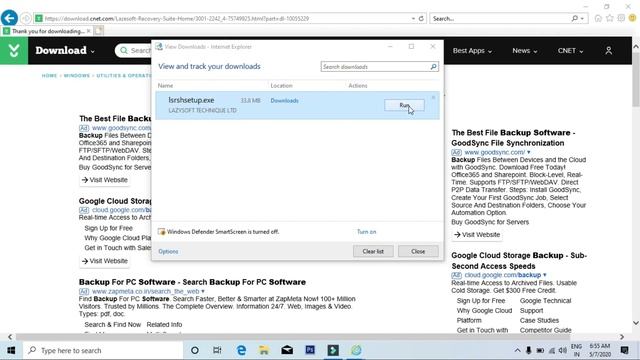Launch Edge browser from taskbar

(241, 350)
